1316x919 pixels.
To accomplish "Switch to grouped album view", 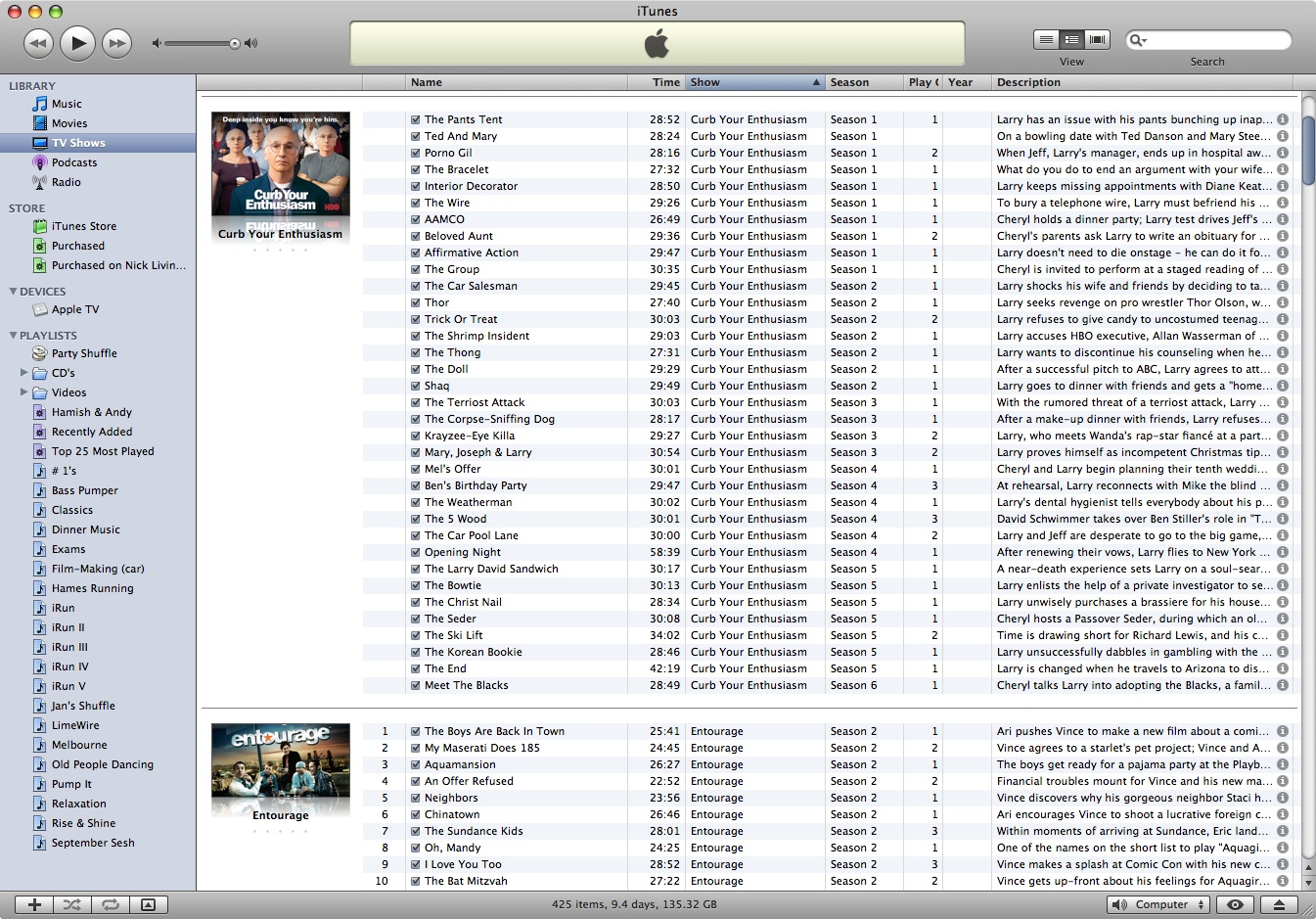I will pyautogui.click(x=1072, y=39).
